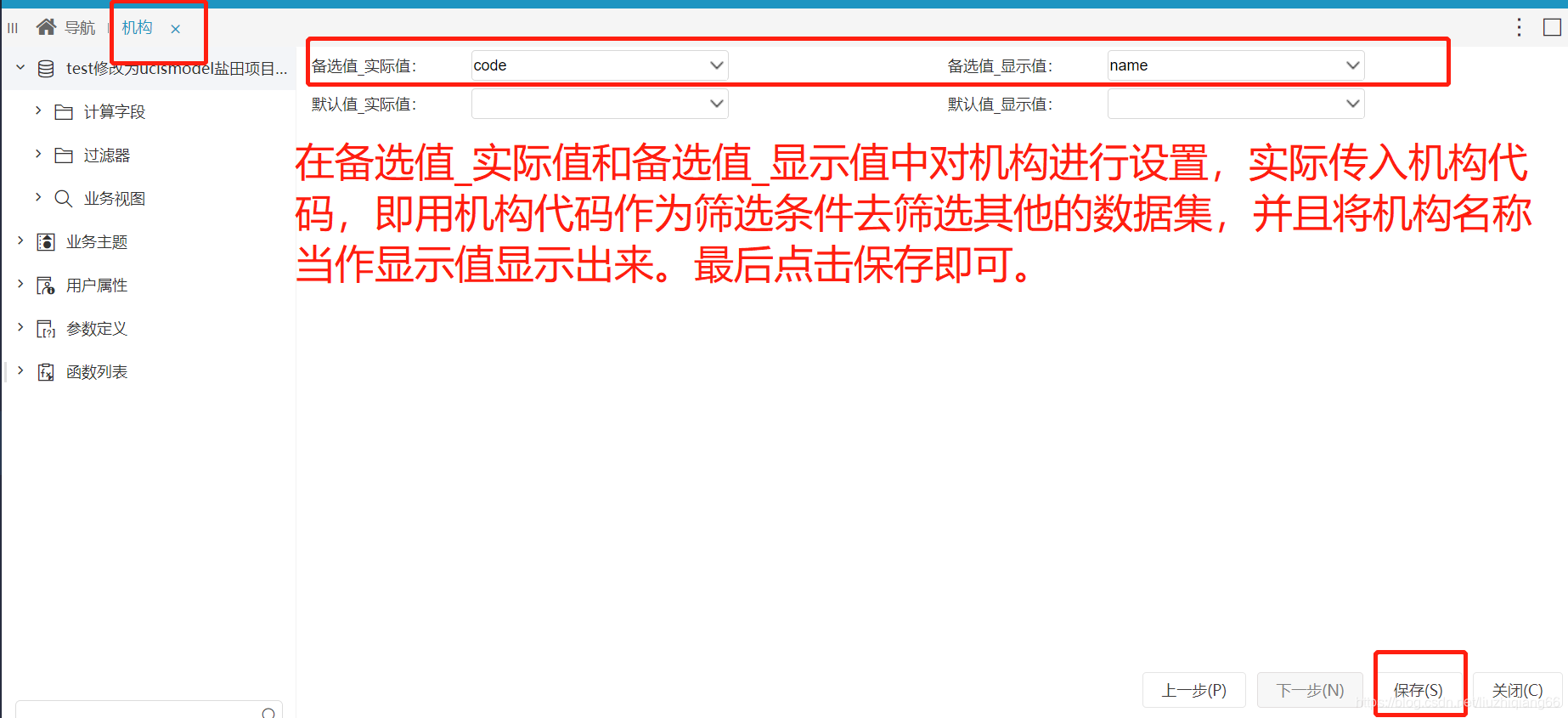Select the test修改为ucismodel盐田项目 tree item
The image size is (1568, 718).
177,68
